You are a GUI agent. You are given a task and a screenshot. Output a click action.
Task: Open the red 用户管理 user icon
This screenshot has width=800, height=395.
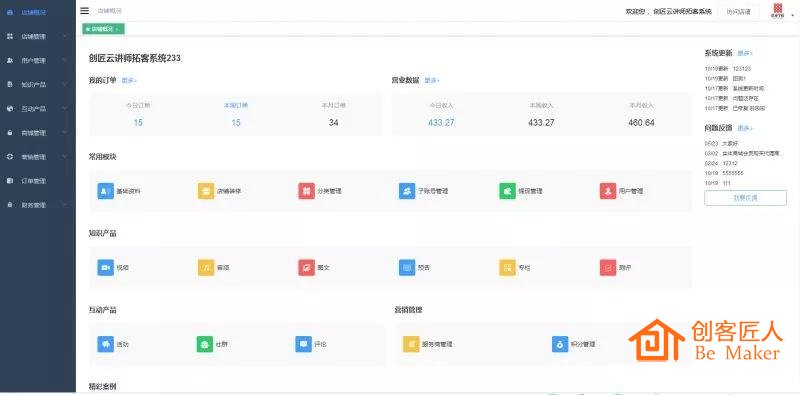tap(608, 191)
